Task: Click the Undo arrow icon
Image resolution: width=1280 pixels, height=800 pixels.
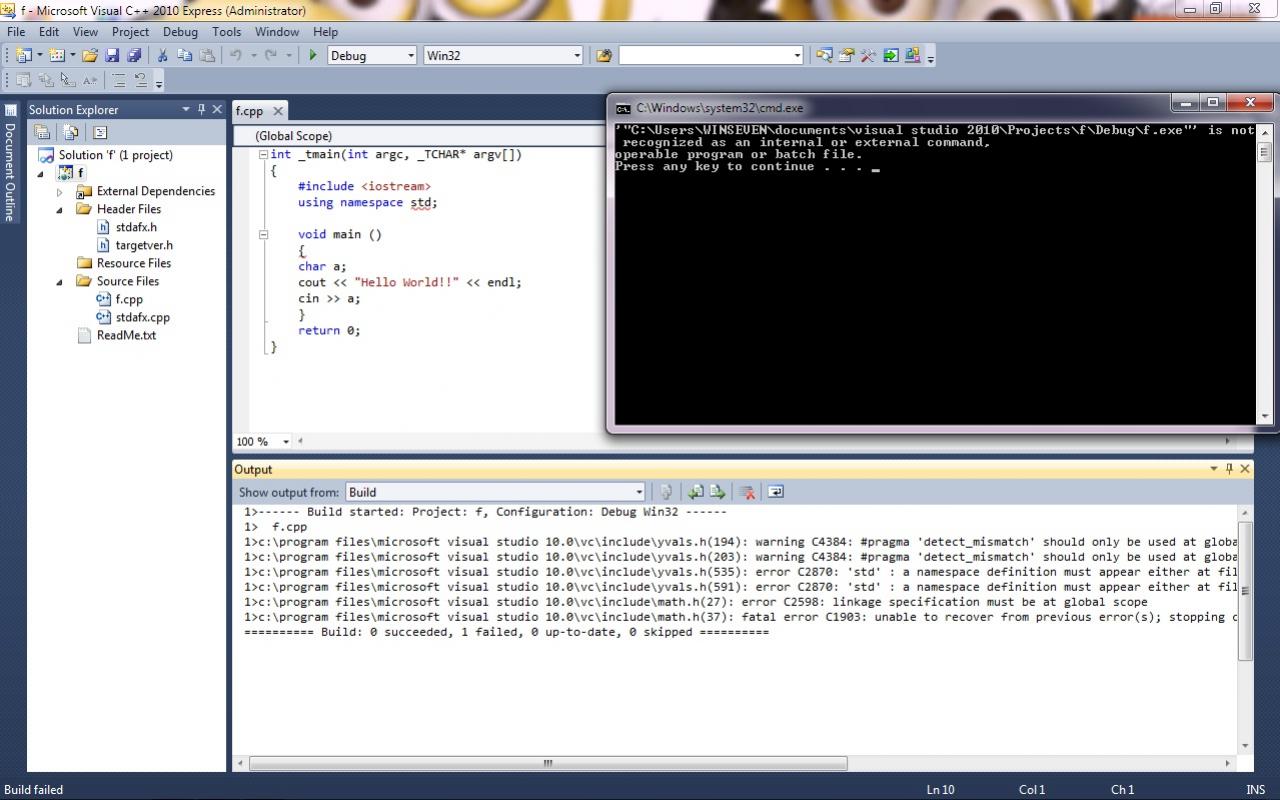Action: coord(236,56)
